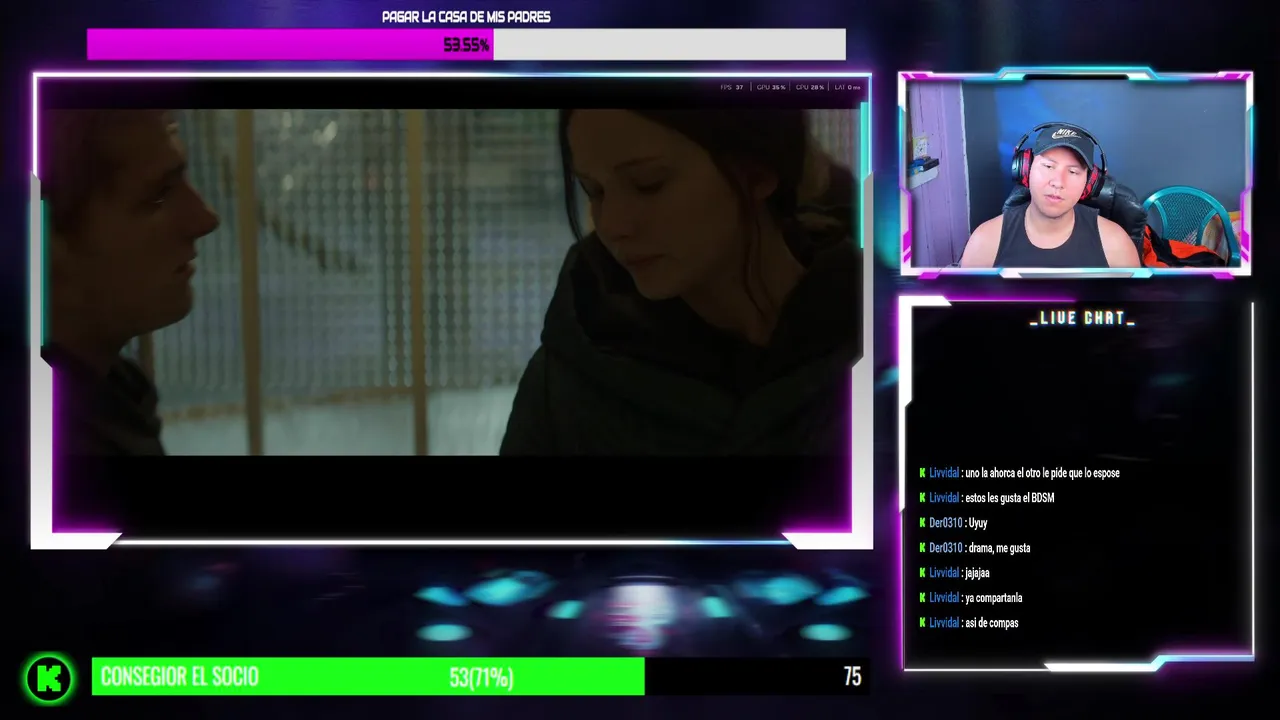Image resolution: width=1280 pixels, height=720 pixels.
Task: Open Livvidal's name on 'jajajaa' message
Action: pos(944,573)
